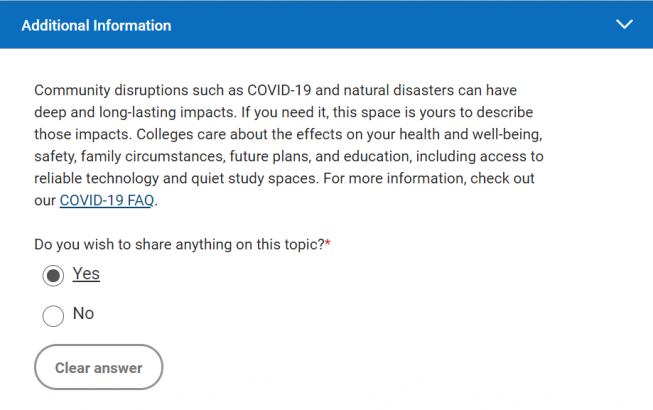The height and width of the screenshot is (410, 653).
Task: Click the filled dot inside the Yes option
Action: pyautogui.click(x=53, y=275)
